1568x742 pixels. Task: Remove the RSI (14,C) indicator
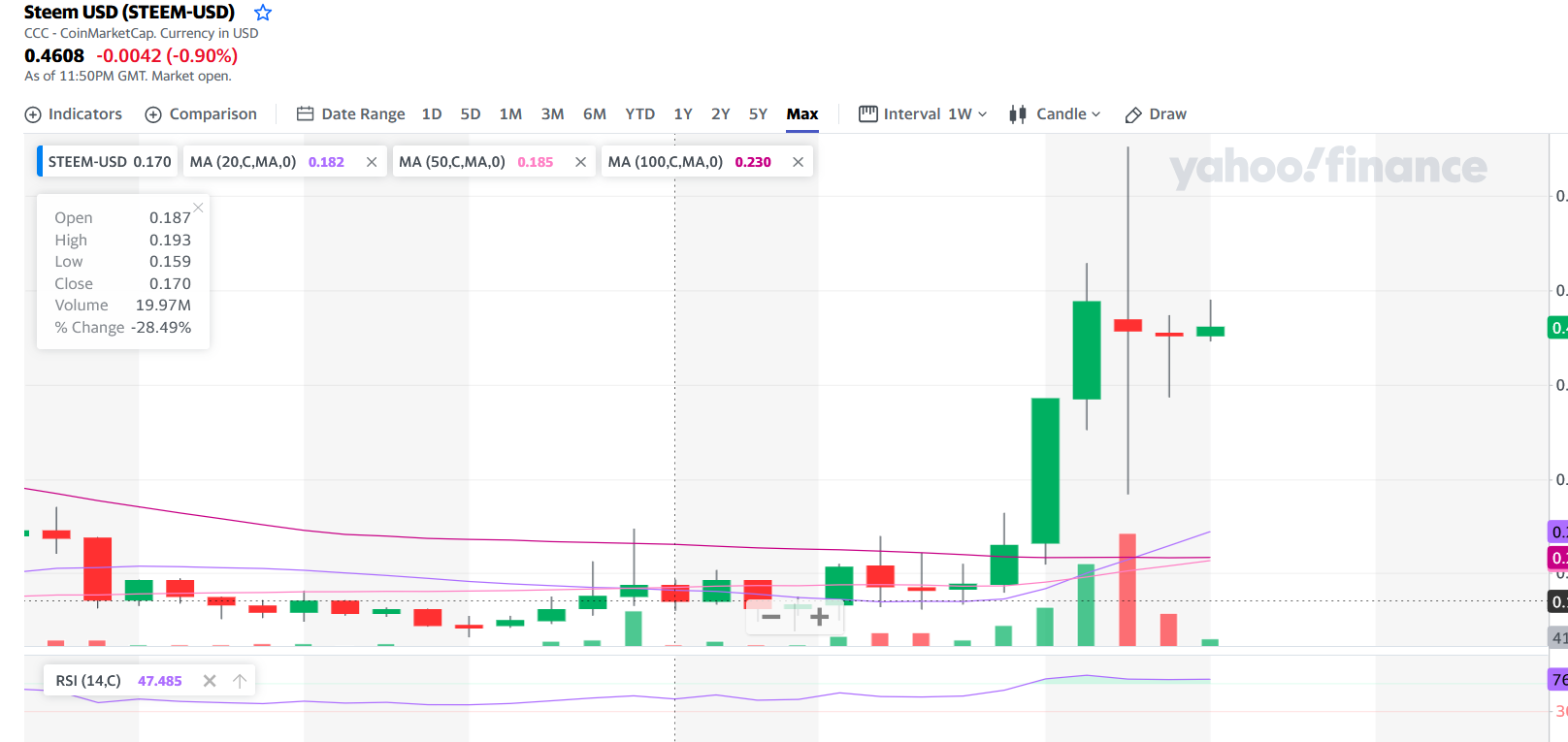pyautogui.click(x=210, y=681)
